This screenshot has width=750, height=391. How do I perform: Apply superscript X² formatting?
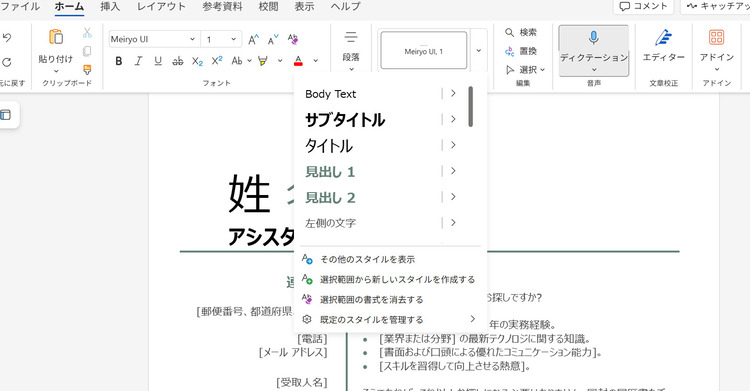click(x=217, y=61)
